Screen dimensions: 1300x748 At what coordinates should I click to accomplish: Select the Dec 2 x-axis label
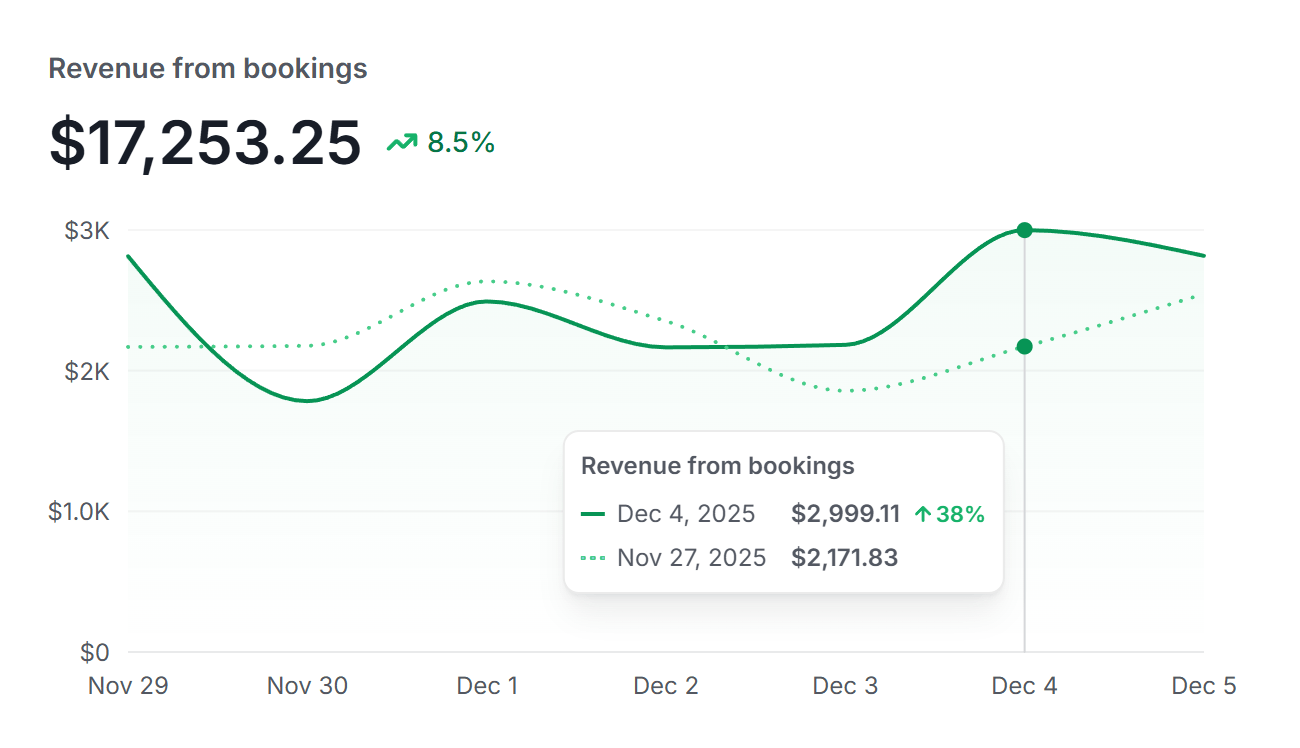point(666,686)
